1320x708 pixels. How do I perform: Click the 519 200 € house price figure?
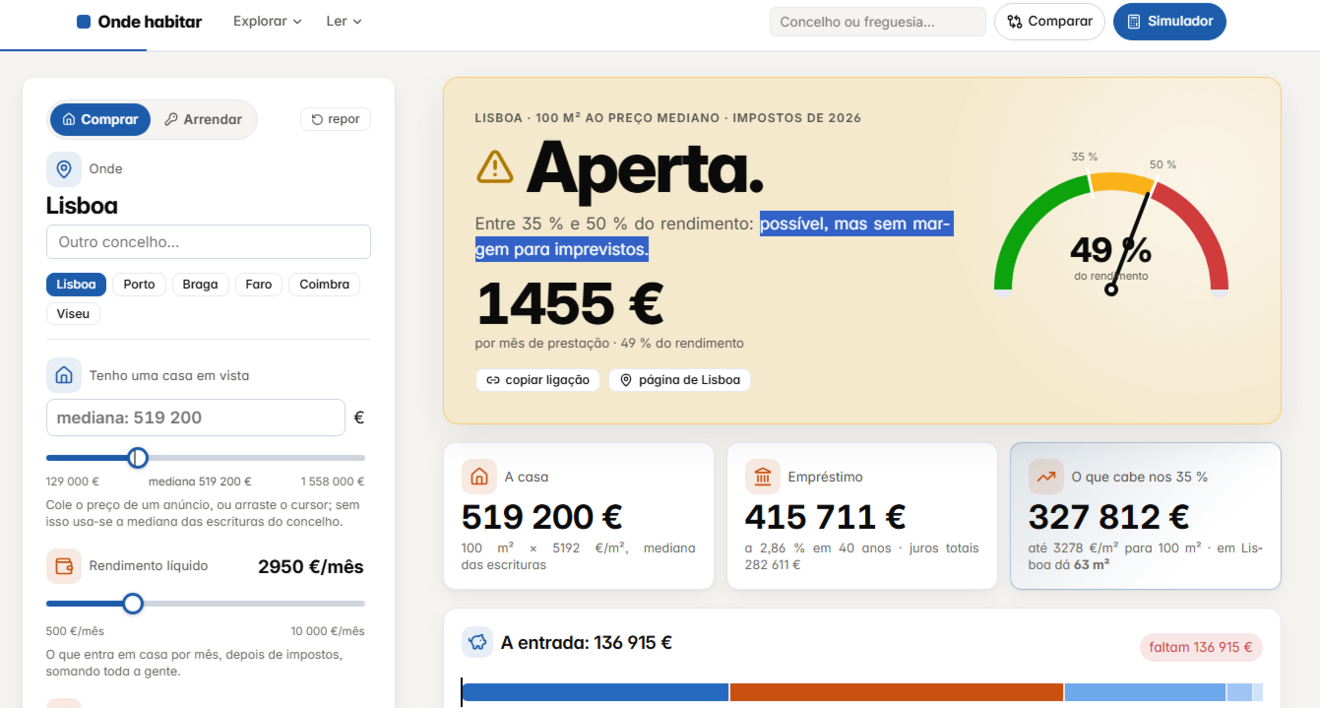point(542,517)
